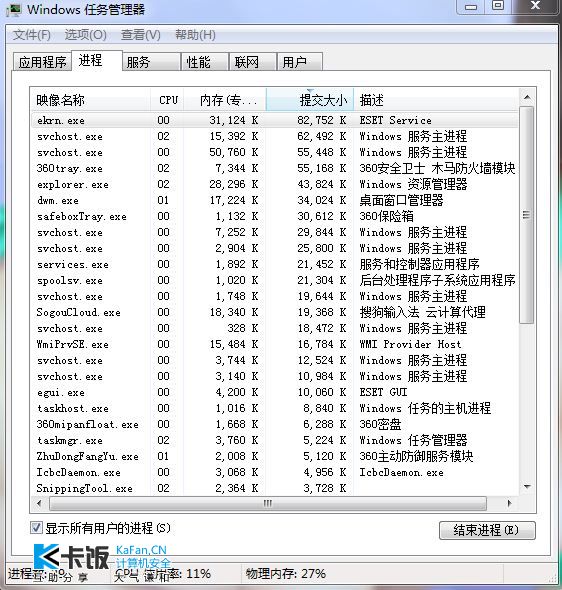Switch to the 进程 tab
562x590 pixels.
(x=97, y=60)
